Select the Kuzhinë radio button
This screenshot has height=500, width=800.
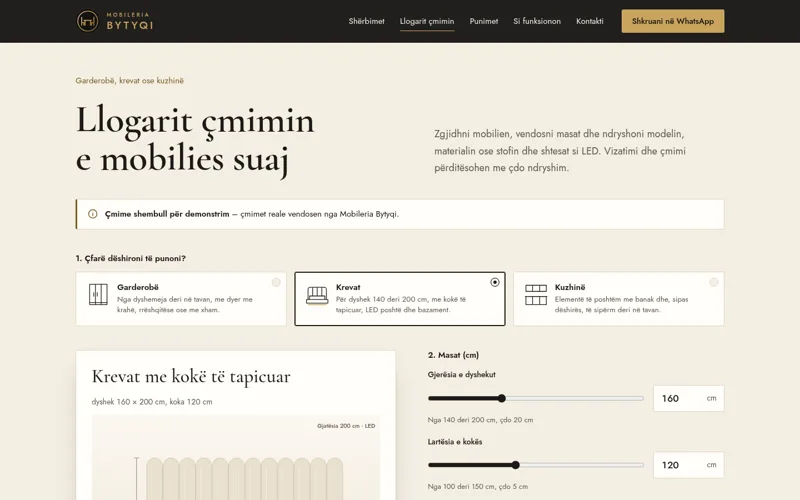[x=714, y=282]
